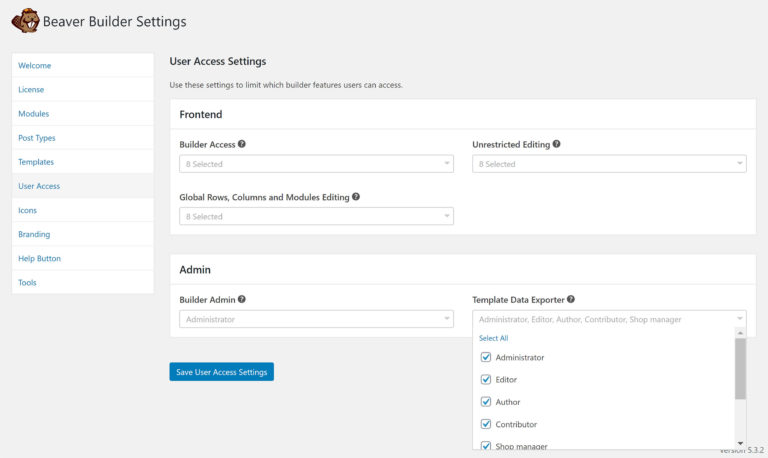The width and height of the screenshot is (768, 458).
Task: Click the help icon next to Builder Access
Action: tap(242, 144)
